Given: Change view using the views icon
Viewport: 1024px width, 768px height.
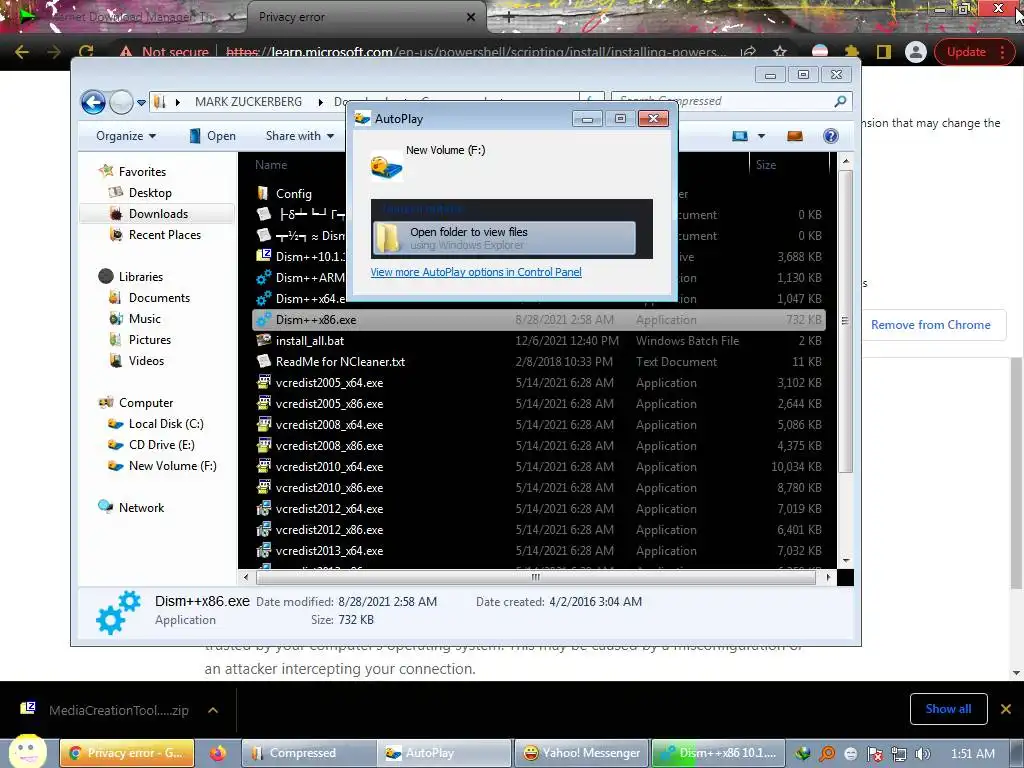Looking at the screenshot, I should [x=740, y=136].
